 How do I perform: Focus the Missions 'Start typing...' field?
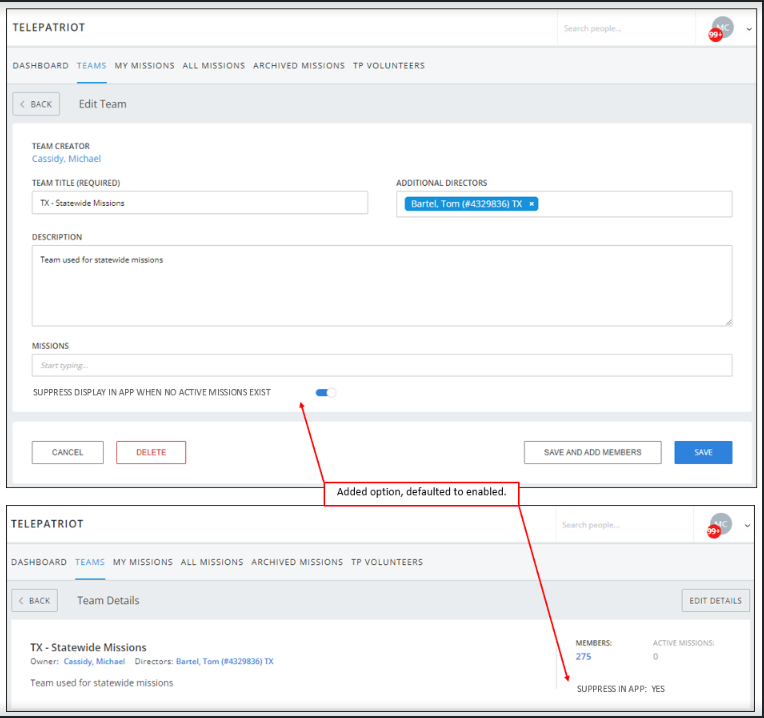pyautogui.click(x=381, y=365)
